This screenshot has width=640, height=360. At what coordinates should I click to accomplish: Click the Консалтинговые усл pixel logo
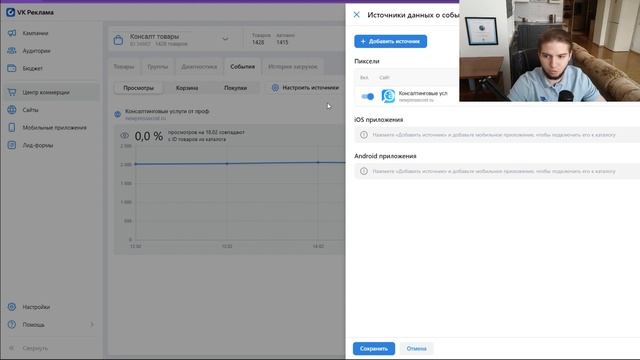(388, 96)
